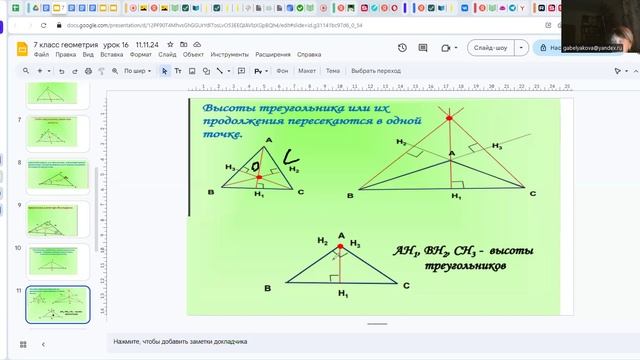Switch to grid view icon
Screen dimensions: 640x360
pos(23,344)
